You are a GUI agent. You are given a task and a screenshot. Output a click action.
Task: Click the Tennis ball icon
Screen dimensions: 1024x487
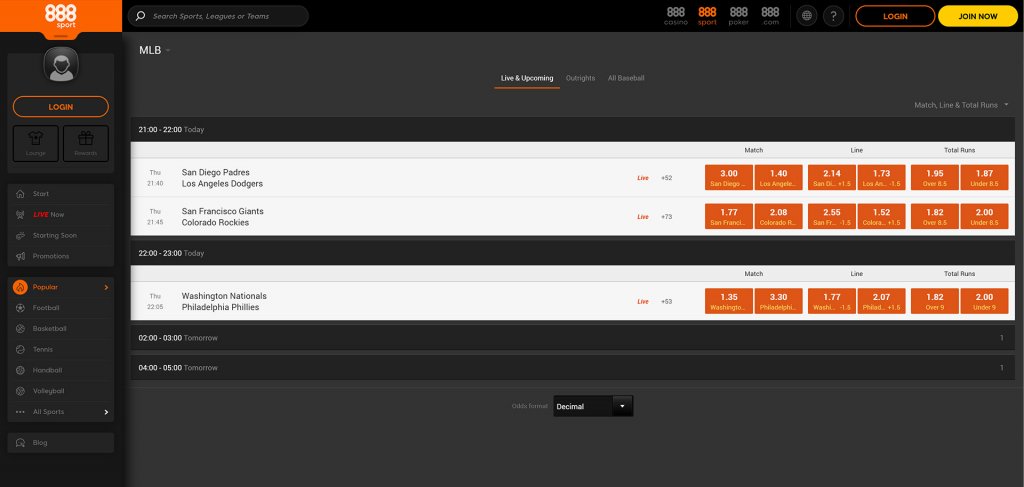[20, 350]
